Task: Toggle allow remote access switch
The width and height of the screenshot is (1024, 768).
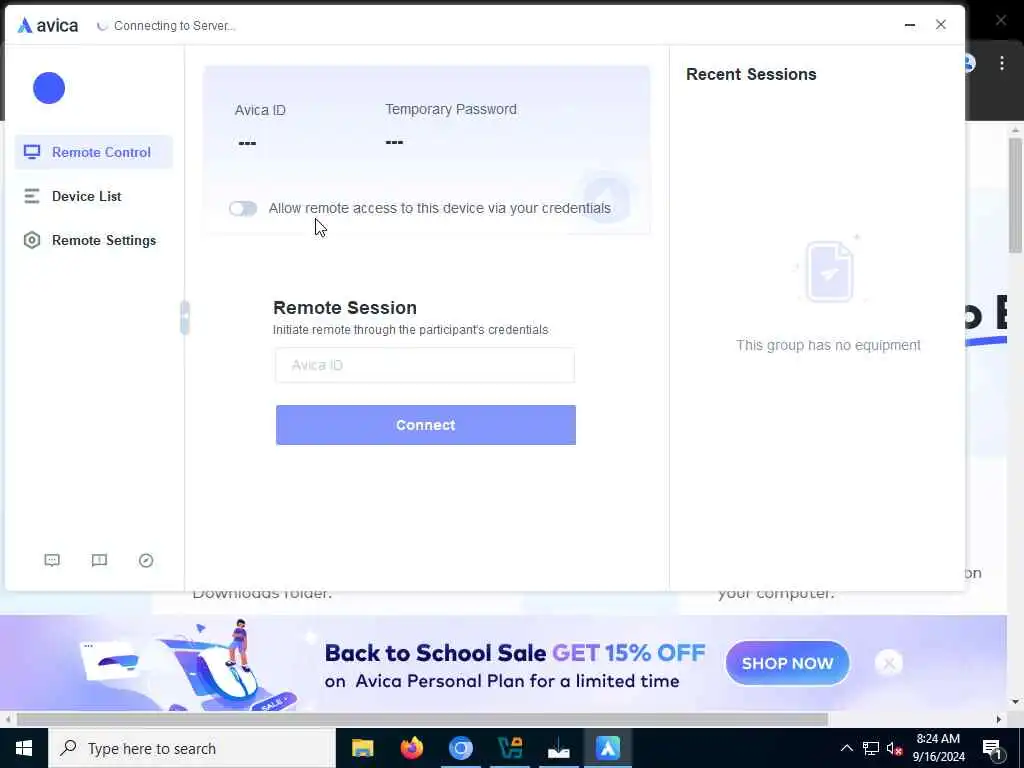Action: pos(243,208)
